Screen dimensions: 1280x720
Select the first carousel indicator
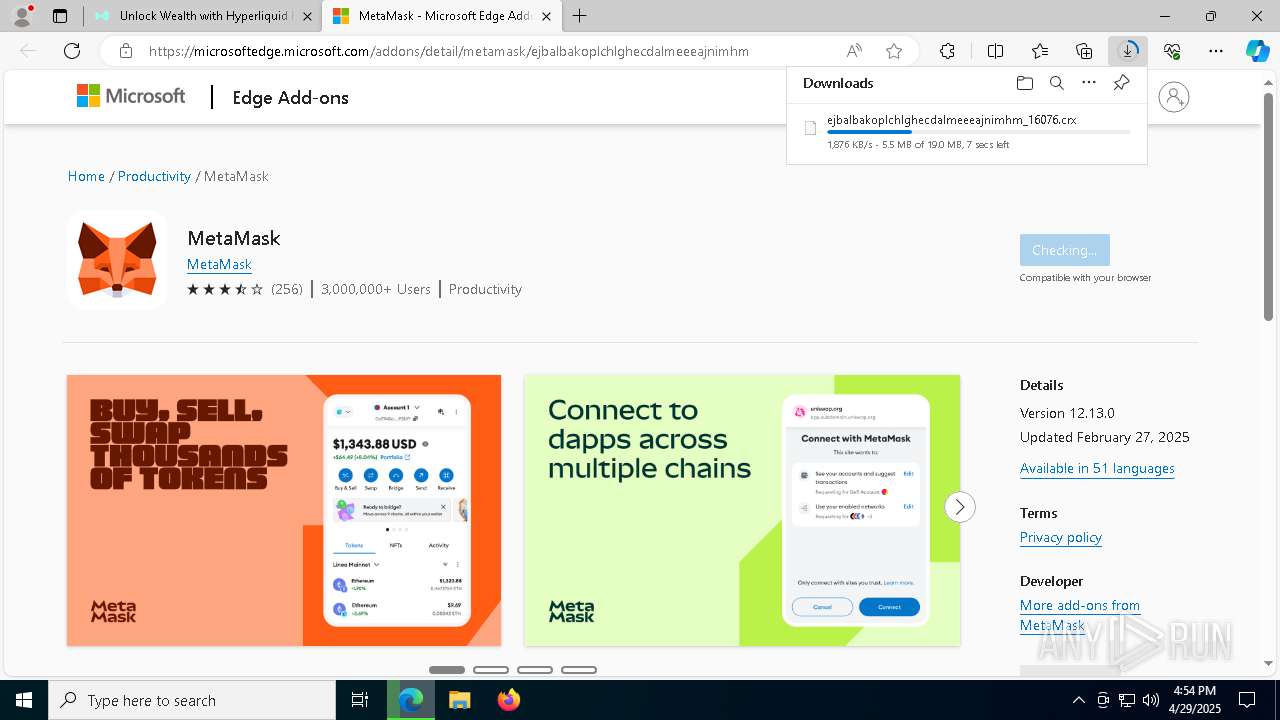coord(447,670)
